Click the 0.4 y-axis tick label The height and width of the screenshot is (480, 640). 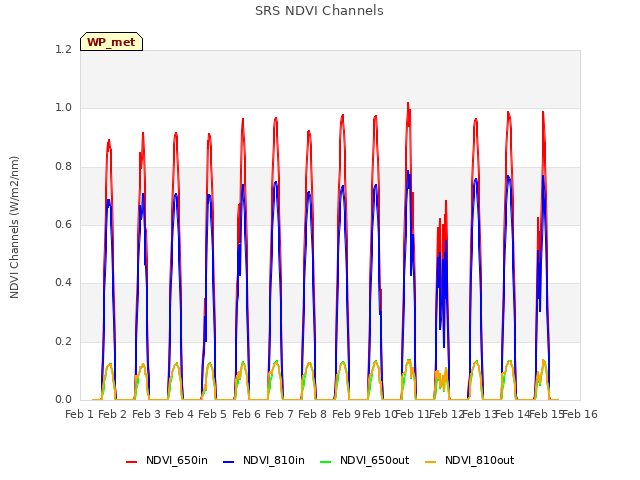(x=63, y=283)
